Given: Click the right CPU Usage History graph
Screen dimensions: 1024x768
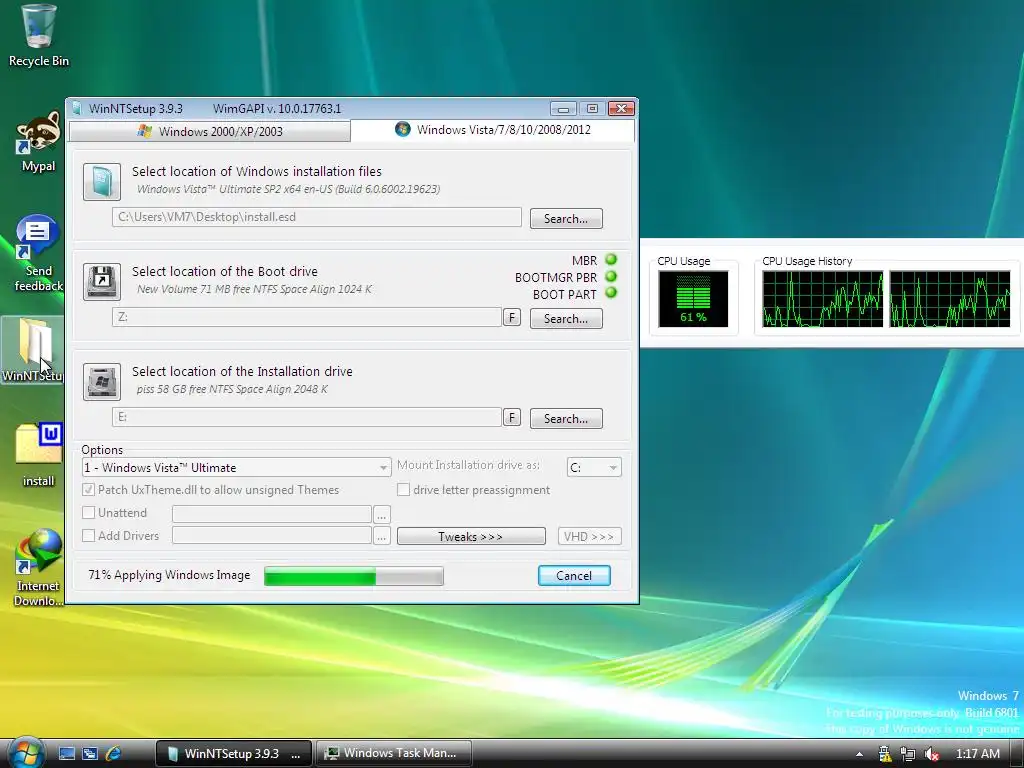Looking at the screenshot, I should coord(950,299).
